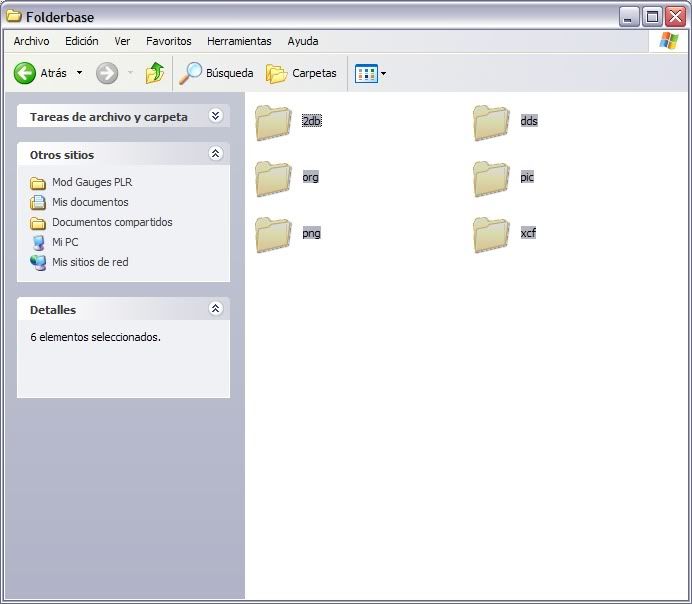Expand the Tareas de archivo y carpeta section

coord(215,116)
